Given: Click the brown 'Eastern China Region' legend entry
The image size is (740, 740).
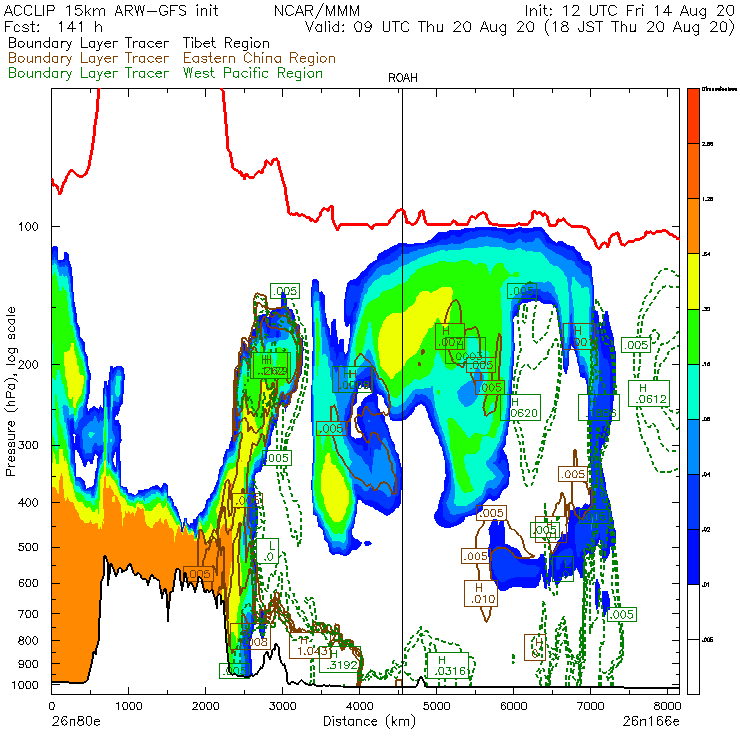Looking at the screenshot, I should click(259, 58).
